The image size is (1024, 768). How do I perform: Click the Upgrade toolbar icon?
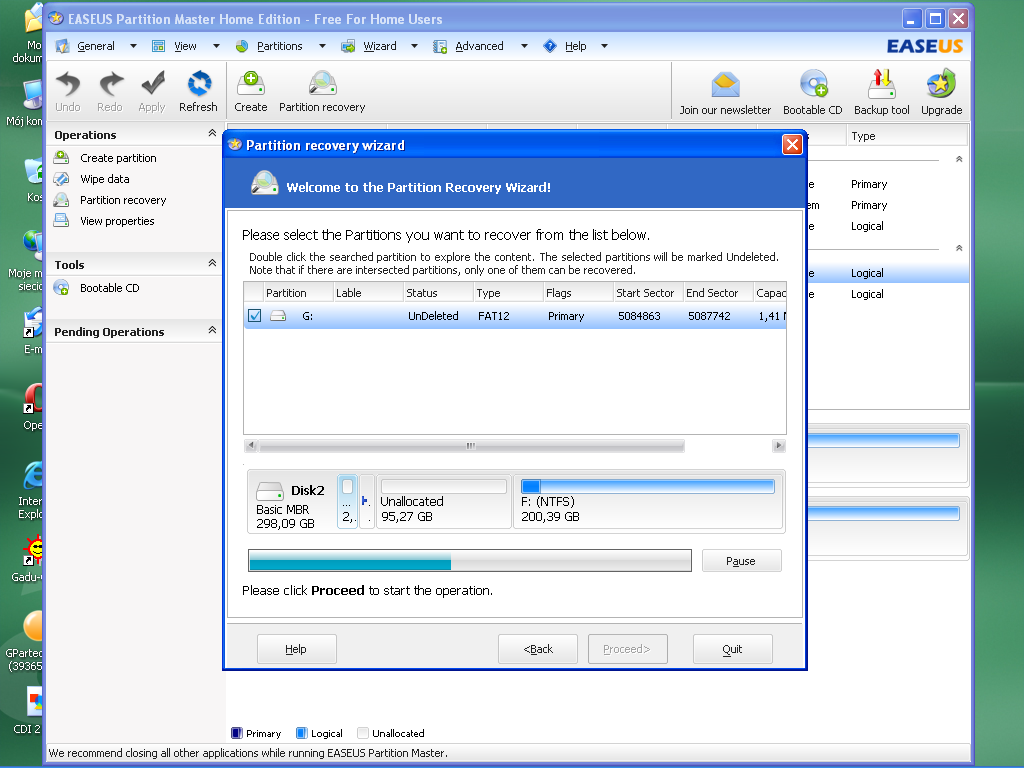pyautogui.click(x=941, y=85)
